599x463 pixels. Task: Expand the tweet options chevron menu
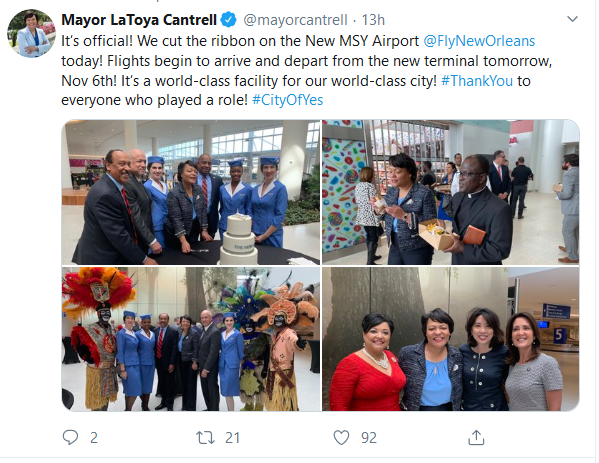572,19
